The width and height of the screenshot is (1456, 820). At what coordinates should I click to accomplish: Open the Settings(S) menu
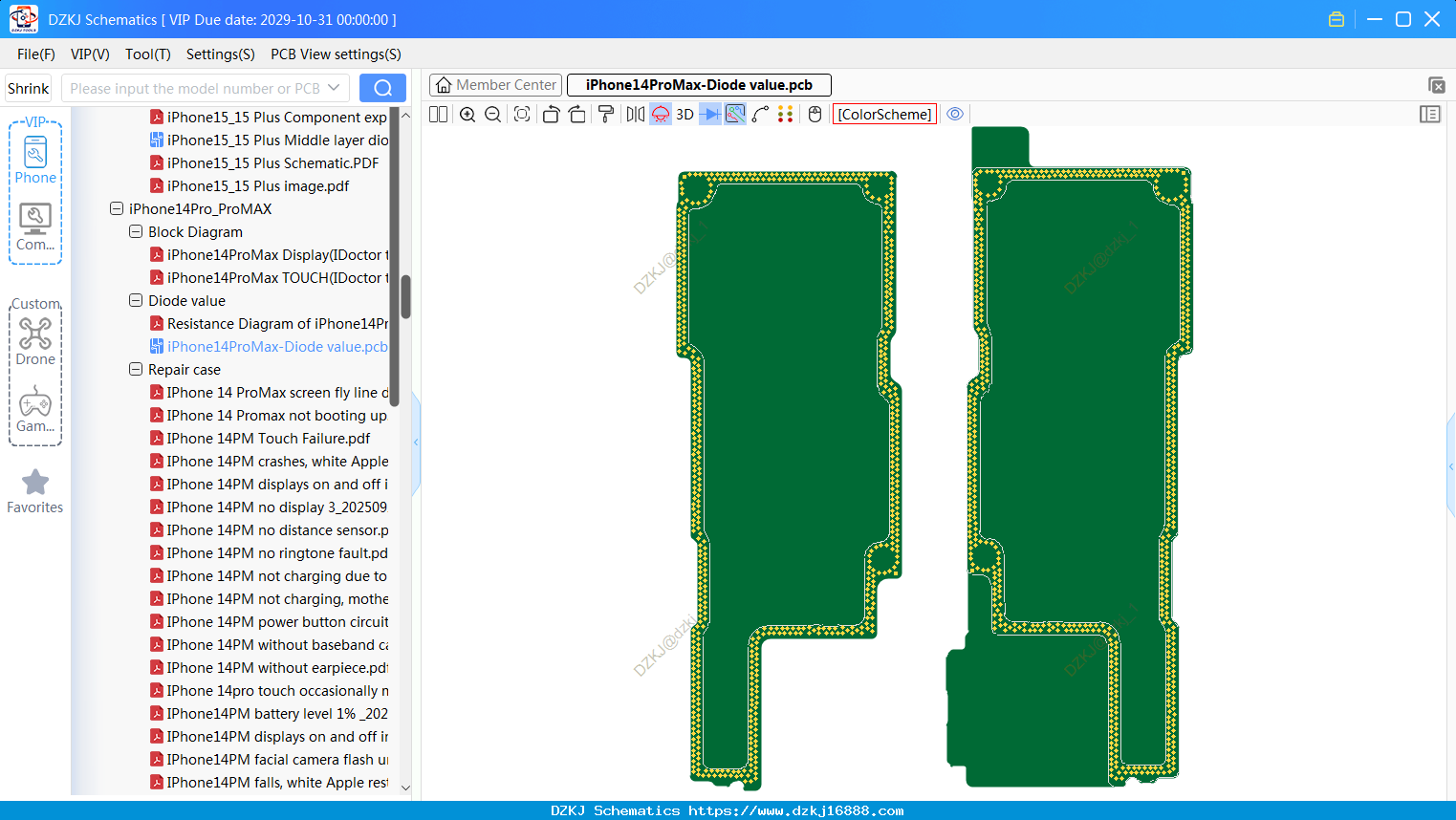pos(221,54)
